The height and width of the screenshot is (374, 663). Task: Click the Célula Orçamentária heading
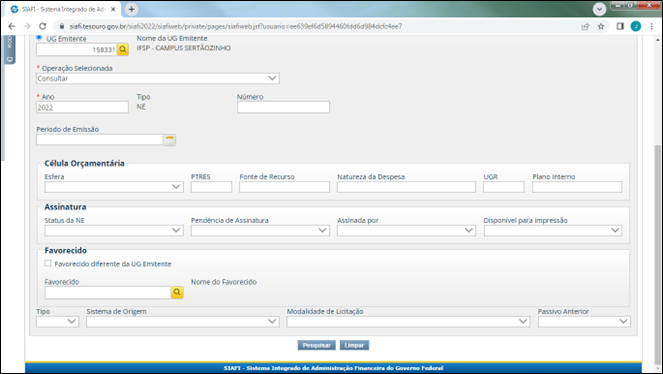84,163
